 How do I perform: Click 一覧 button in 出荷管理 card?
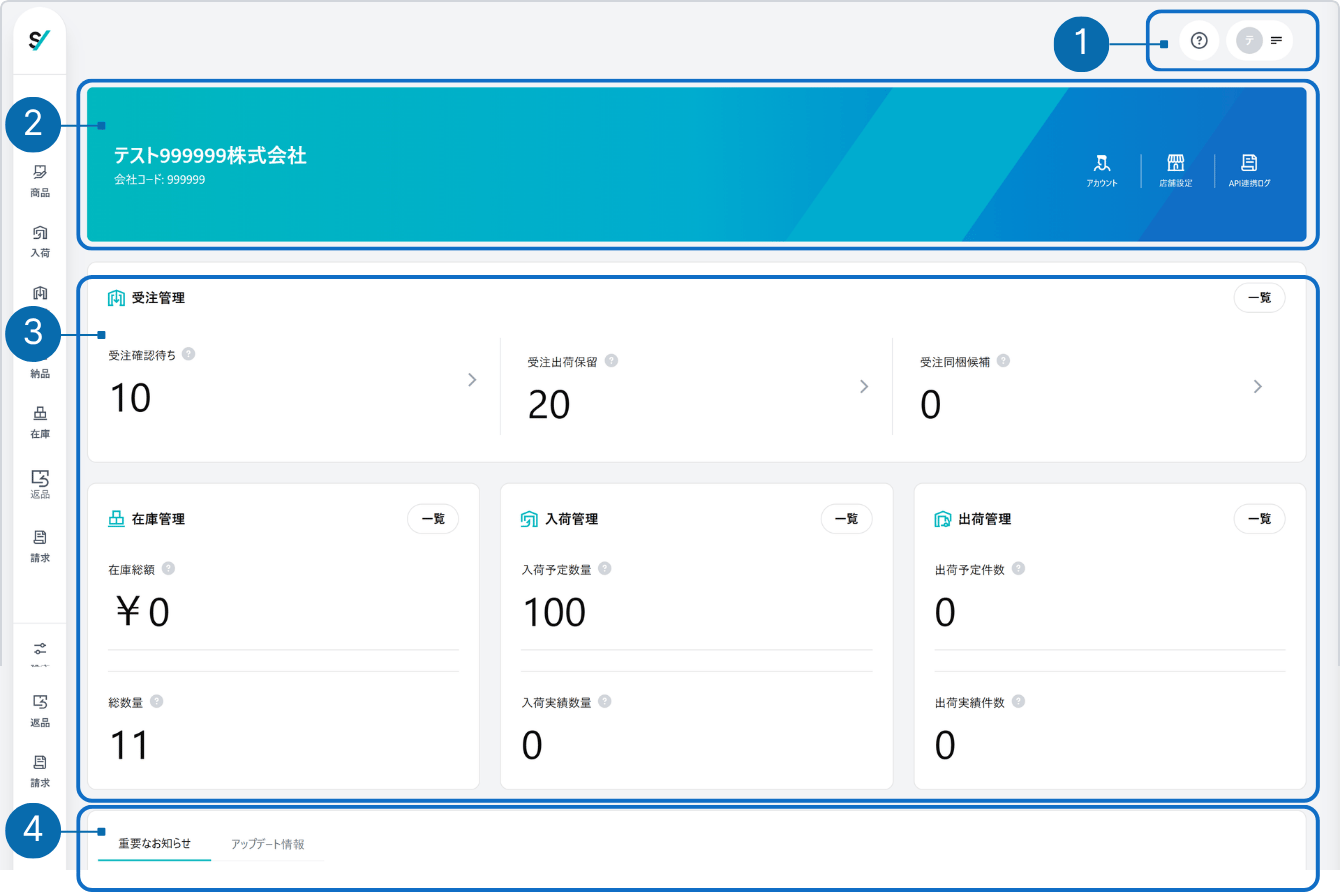(1259, 519)
